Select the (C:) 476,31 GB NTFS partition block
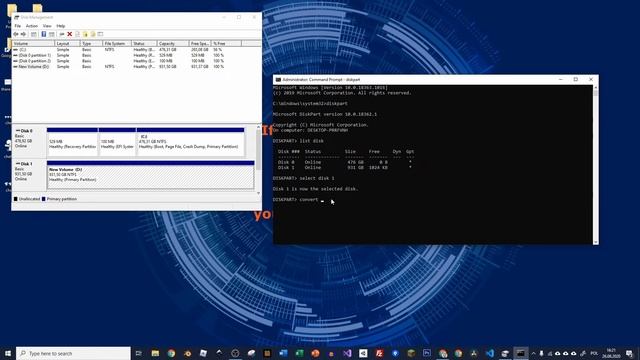Screen dimensions: 640x360 [x=191, y=142]
